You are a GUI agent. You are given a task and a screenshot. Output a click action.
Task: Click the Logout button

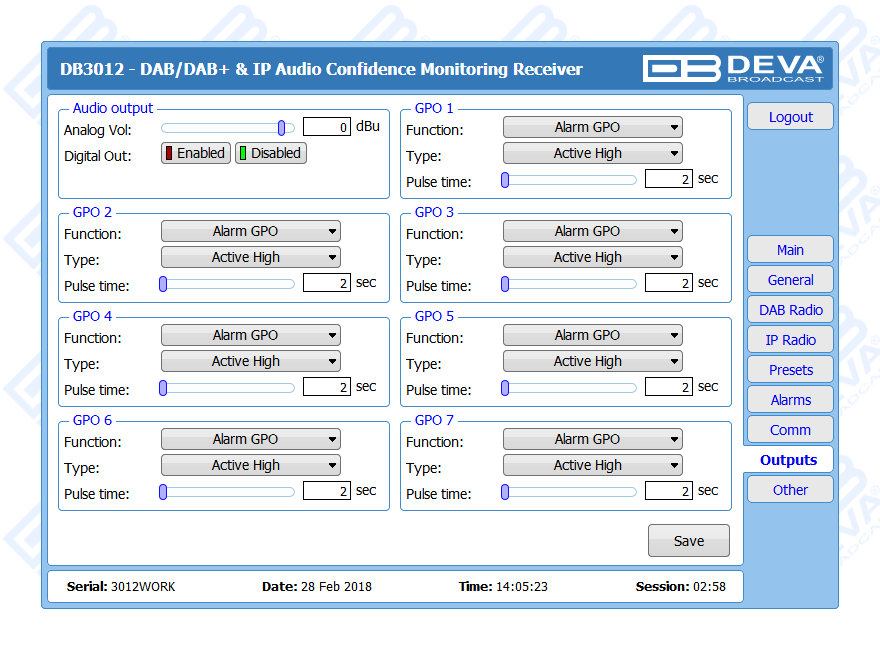tap(790, 117)
